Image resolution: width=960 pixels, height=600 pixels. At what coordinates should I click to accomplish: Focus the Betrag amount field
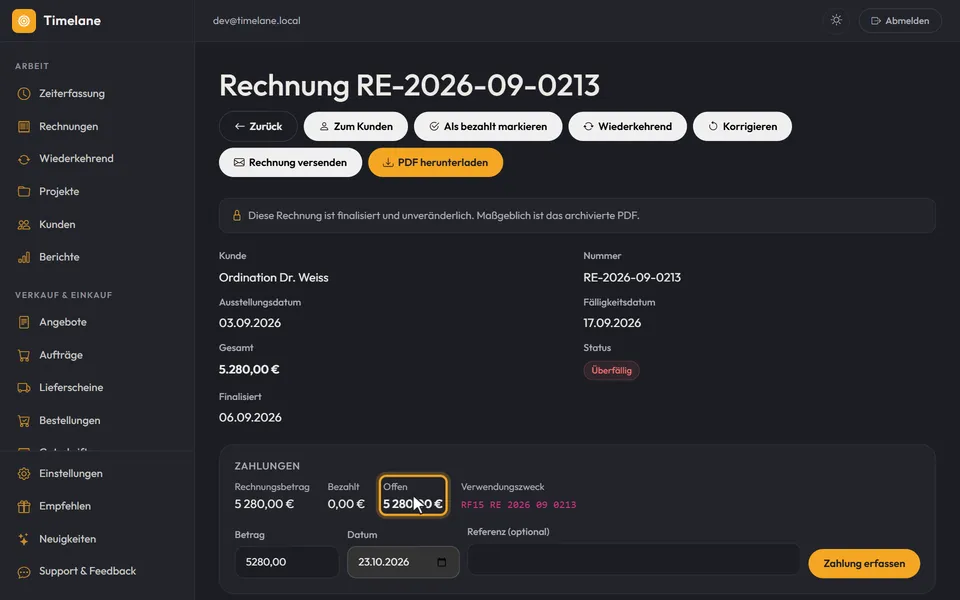pyautogui.click(x=287, y=562)
